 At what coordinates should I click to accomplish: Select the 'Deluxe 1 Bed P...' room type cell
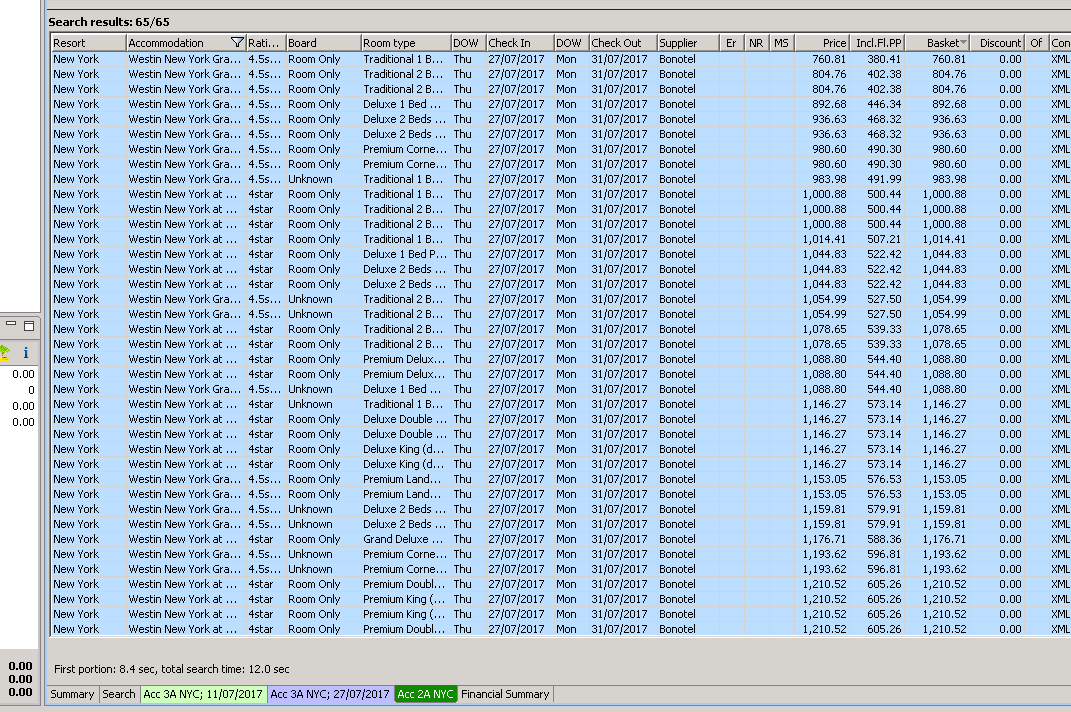coord(404,255)
